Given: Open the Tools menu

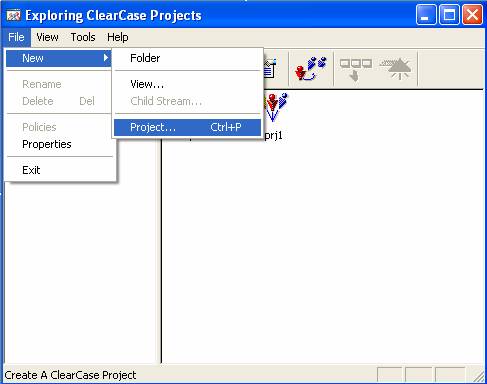Looking at the screenshot, I should click(83, 37).
